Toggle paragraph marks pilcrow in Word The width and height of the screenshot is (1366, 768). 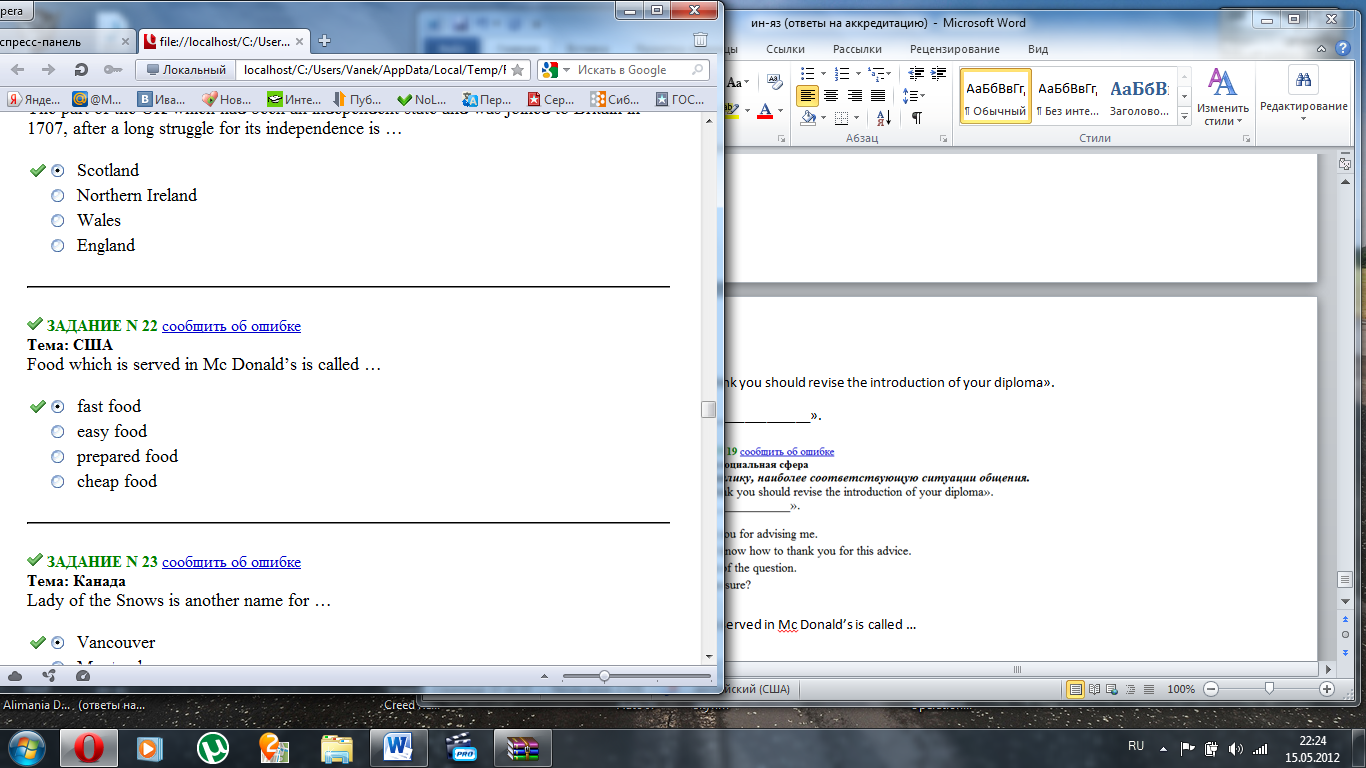[x=917, y=118]
